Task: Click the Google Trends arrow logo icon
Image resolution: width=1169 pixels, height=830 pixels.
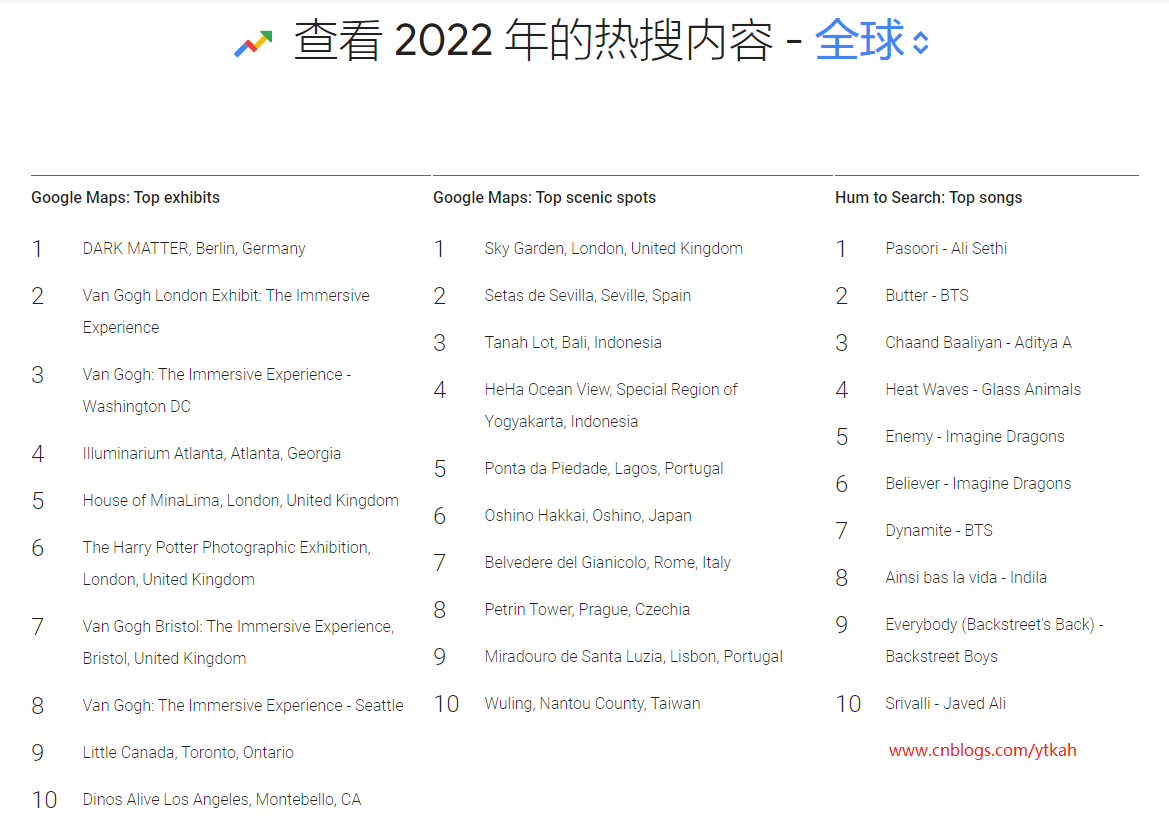Action: [253, 44]
